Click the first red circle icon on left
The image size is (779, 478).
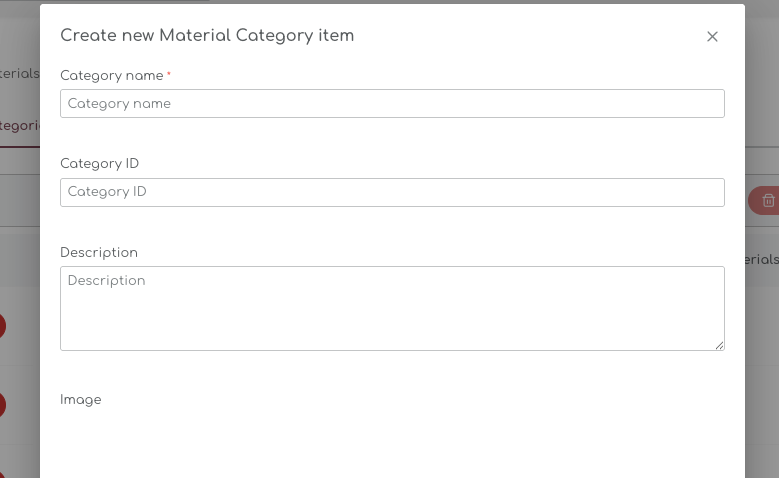pyautogui.click(x=3, y=326)
